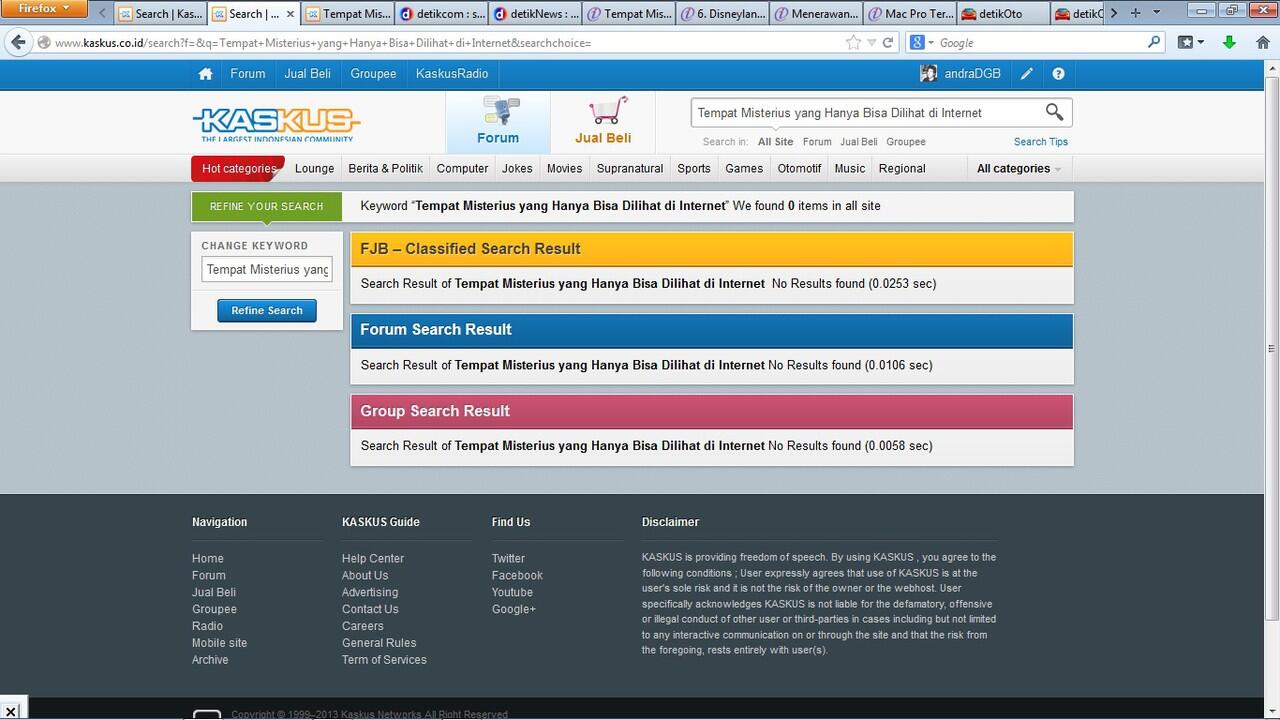
Task: Click the magnifier search icon
Action: pos(1054,112)
